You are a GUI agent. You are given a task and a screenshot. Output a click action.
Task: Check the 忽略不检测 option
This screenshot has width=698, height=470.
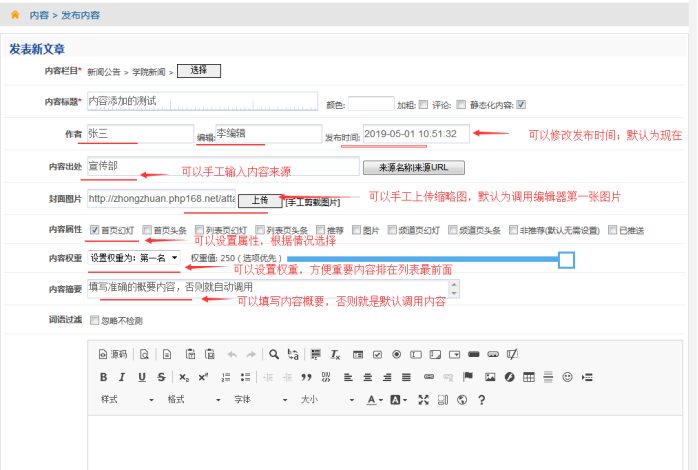click(95, 321)
